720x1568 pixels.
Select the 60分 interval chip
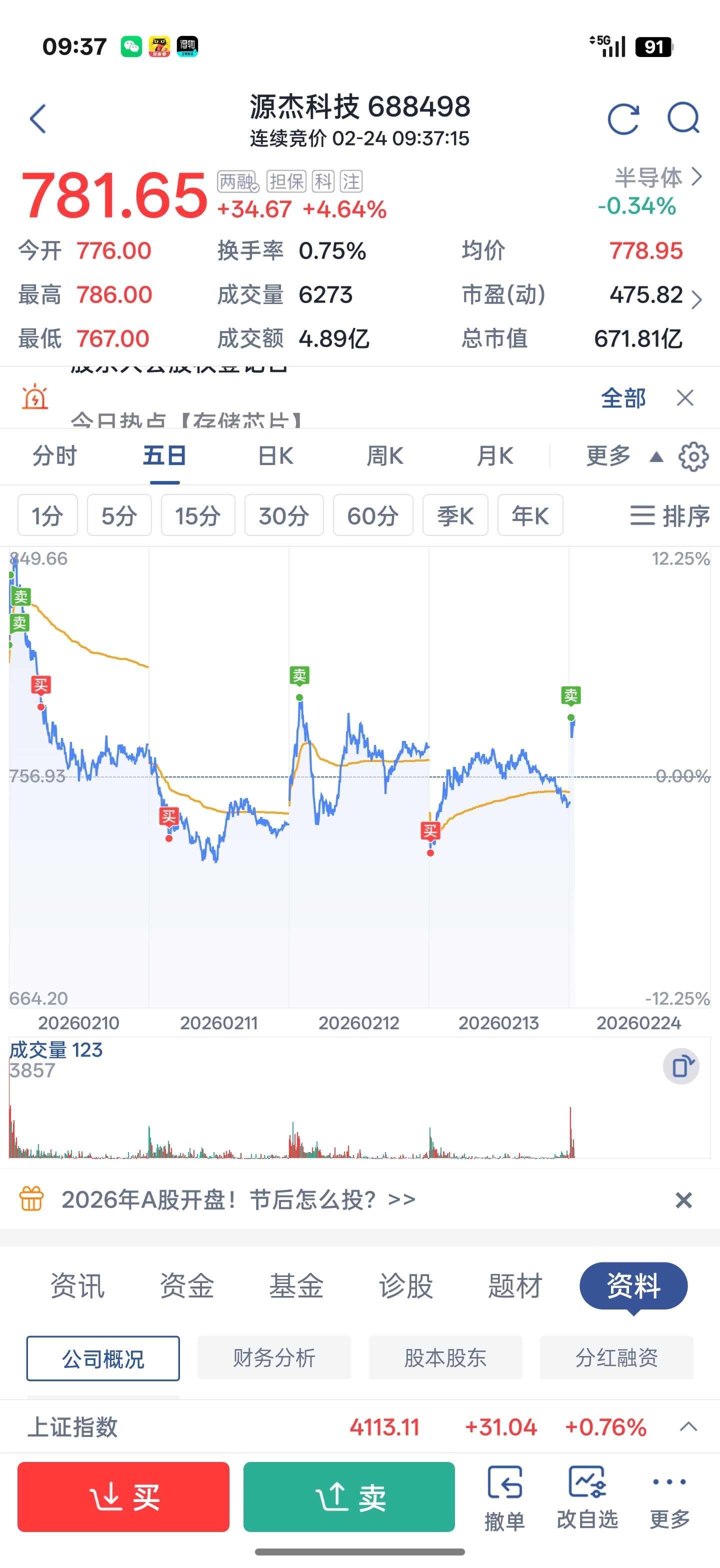tap(372, 515)
